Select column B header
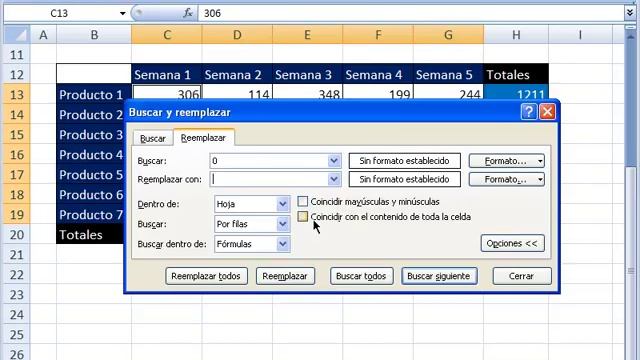The width and height of the screenshot is (640, 360). click(94, 35)
